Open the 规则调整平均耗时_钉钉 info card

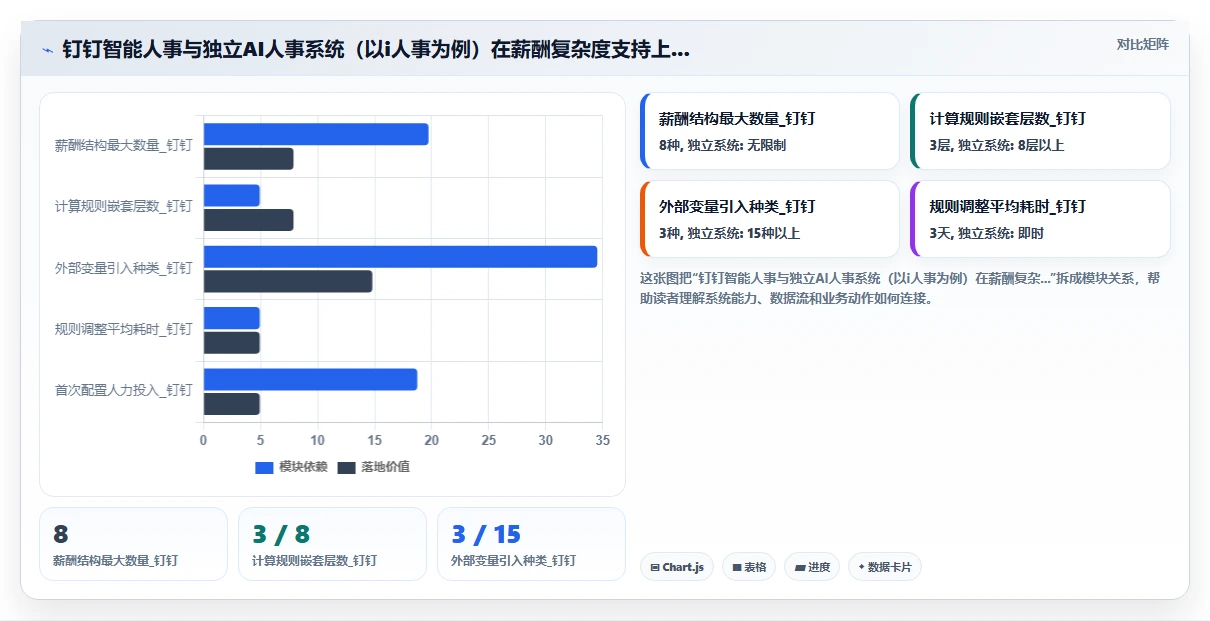(1040, 219)
